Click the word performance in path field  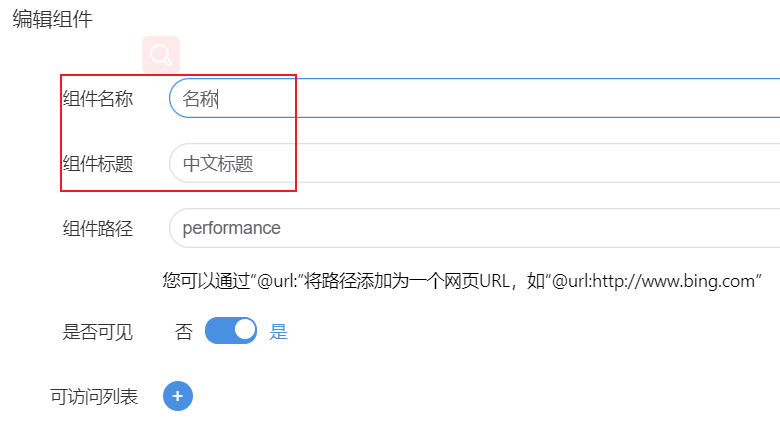pyautogui.click(x=231, y=228)
